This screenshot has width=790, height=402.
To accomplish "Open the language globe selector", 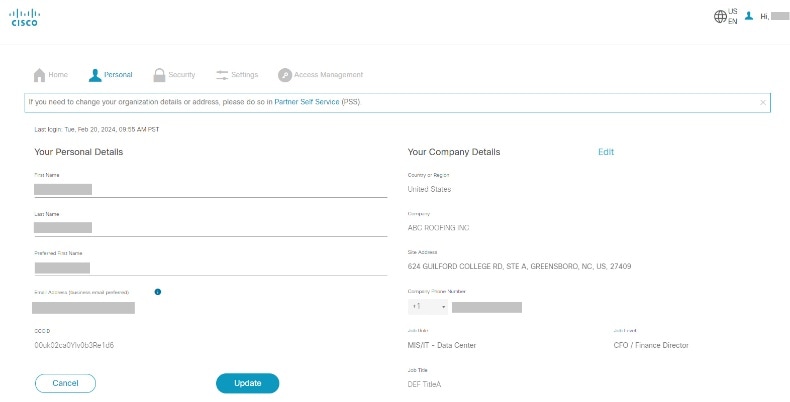I will pyautogui.click(x=720, y=17).
